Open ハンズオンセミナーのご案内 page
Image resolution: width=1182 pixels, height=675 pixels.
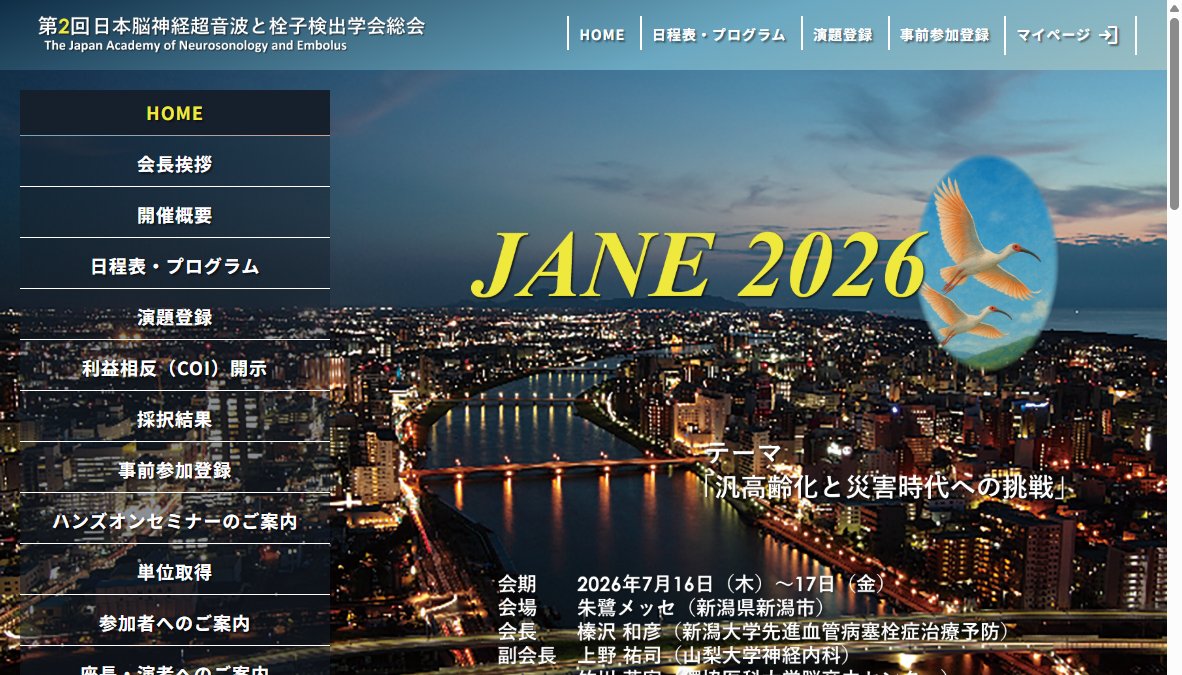click(175, 521)
